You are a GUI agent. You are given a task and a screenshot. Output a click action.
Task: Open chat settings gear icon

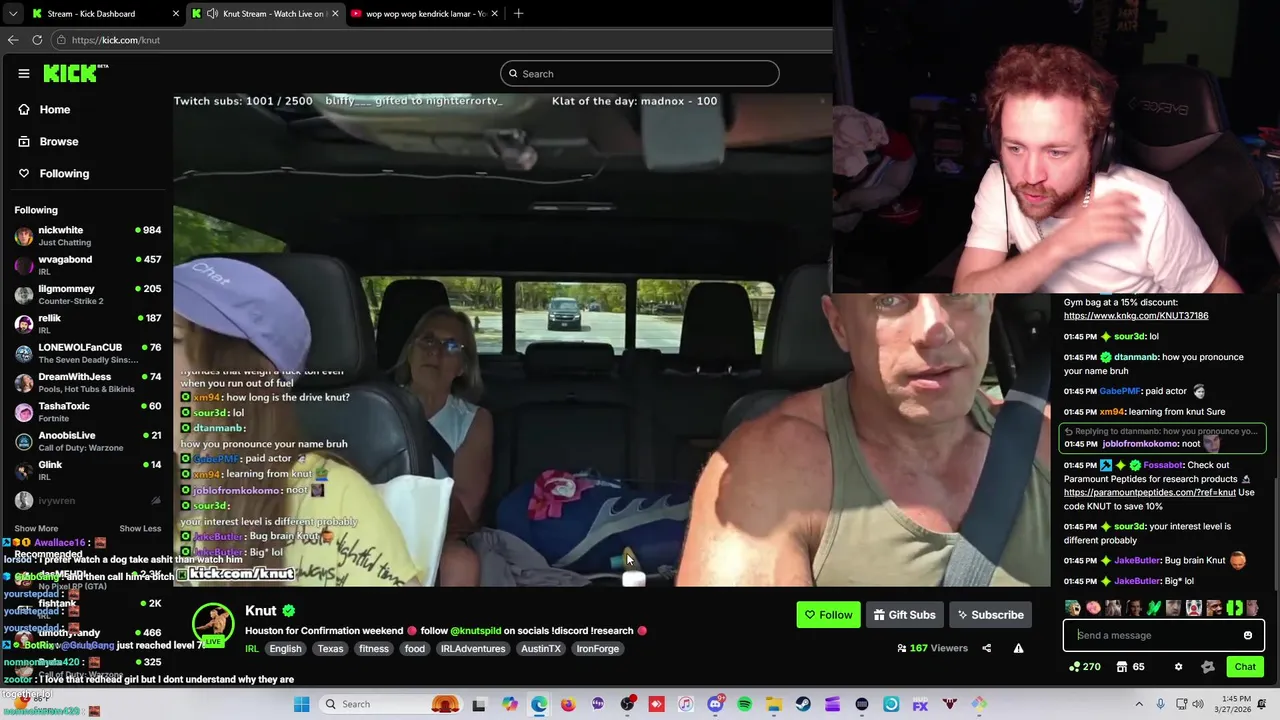1178,667
